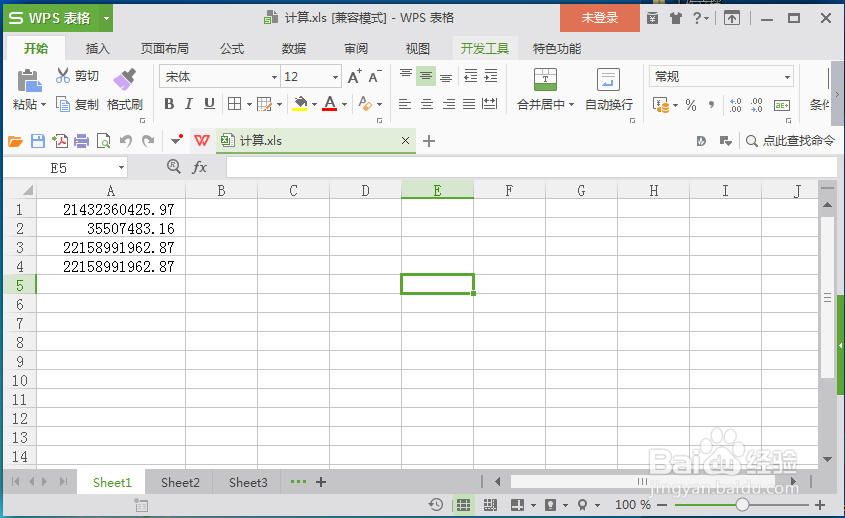Open the 公式 (Formulas) tab
Screen dimensions: 845x518
tap(232, 49)
